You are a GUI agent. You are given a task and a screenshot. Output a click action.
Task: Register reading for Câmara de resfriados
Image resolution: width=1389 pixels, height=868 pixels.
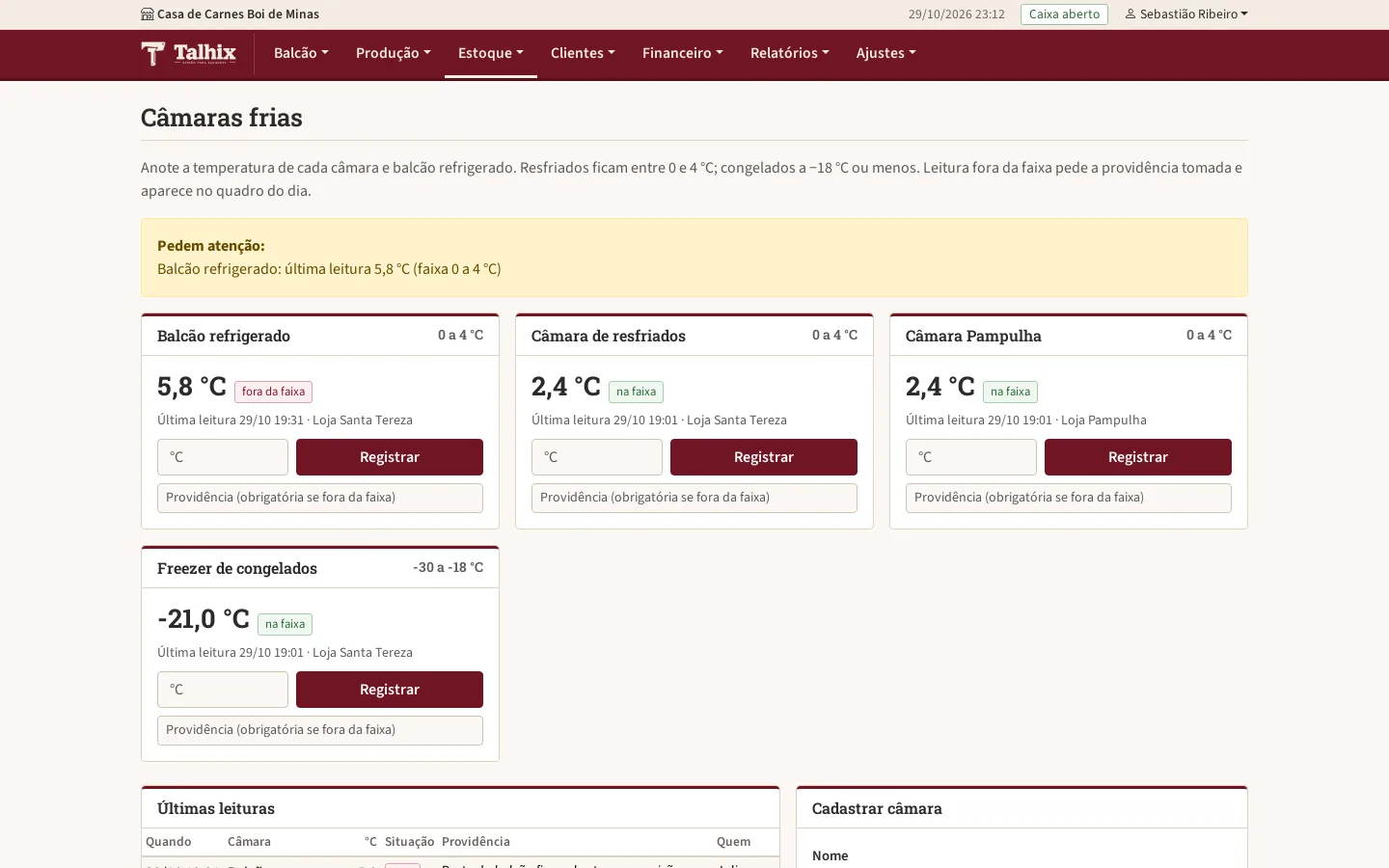[764, 457]
